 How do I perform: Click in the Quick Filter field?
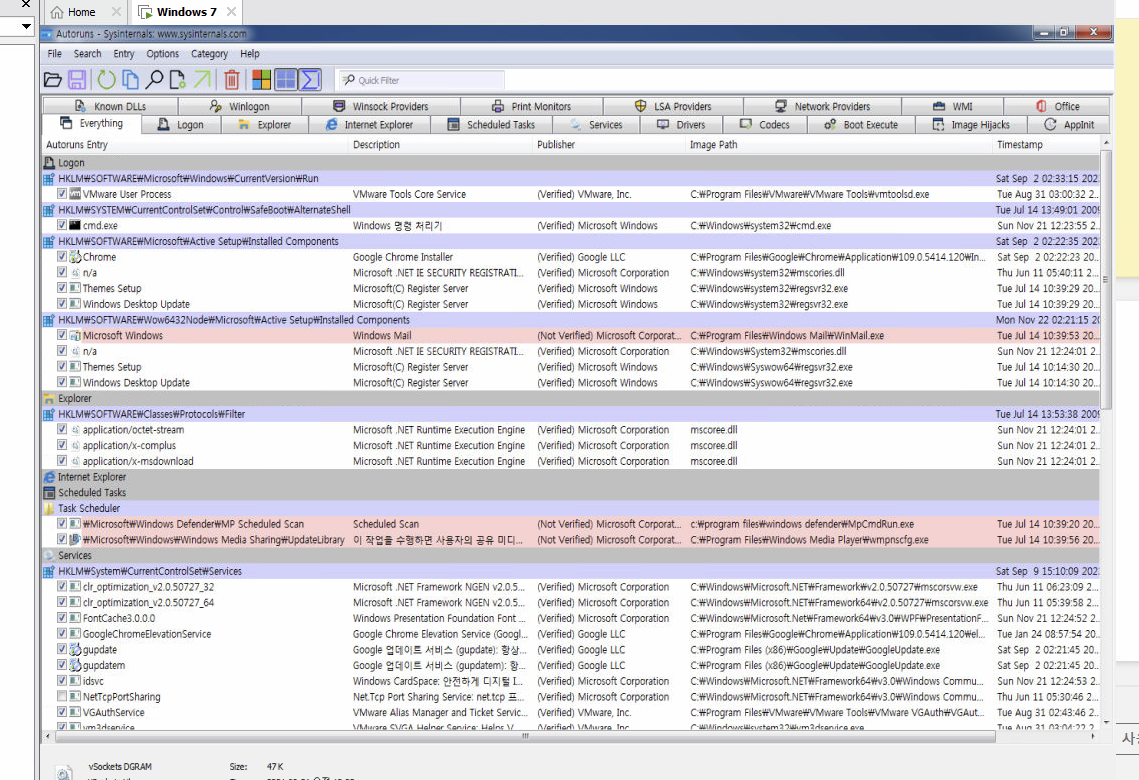coord(422,80)
